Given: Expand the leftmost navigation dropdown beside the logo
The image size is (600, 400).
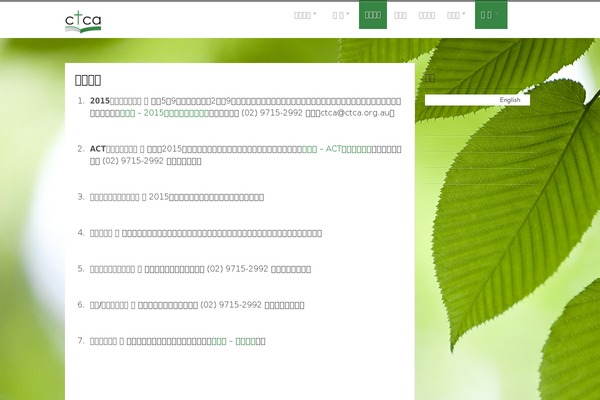Looking at the screenshot, I should [305, 15].
